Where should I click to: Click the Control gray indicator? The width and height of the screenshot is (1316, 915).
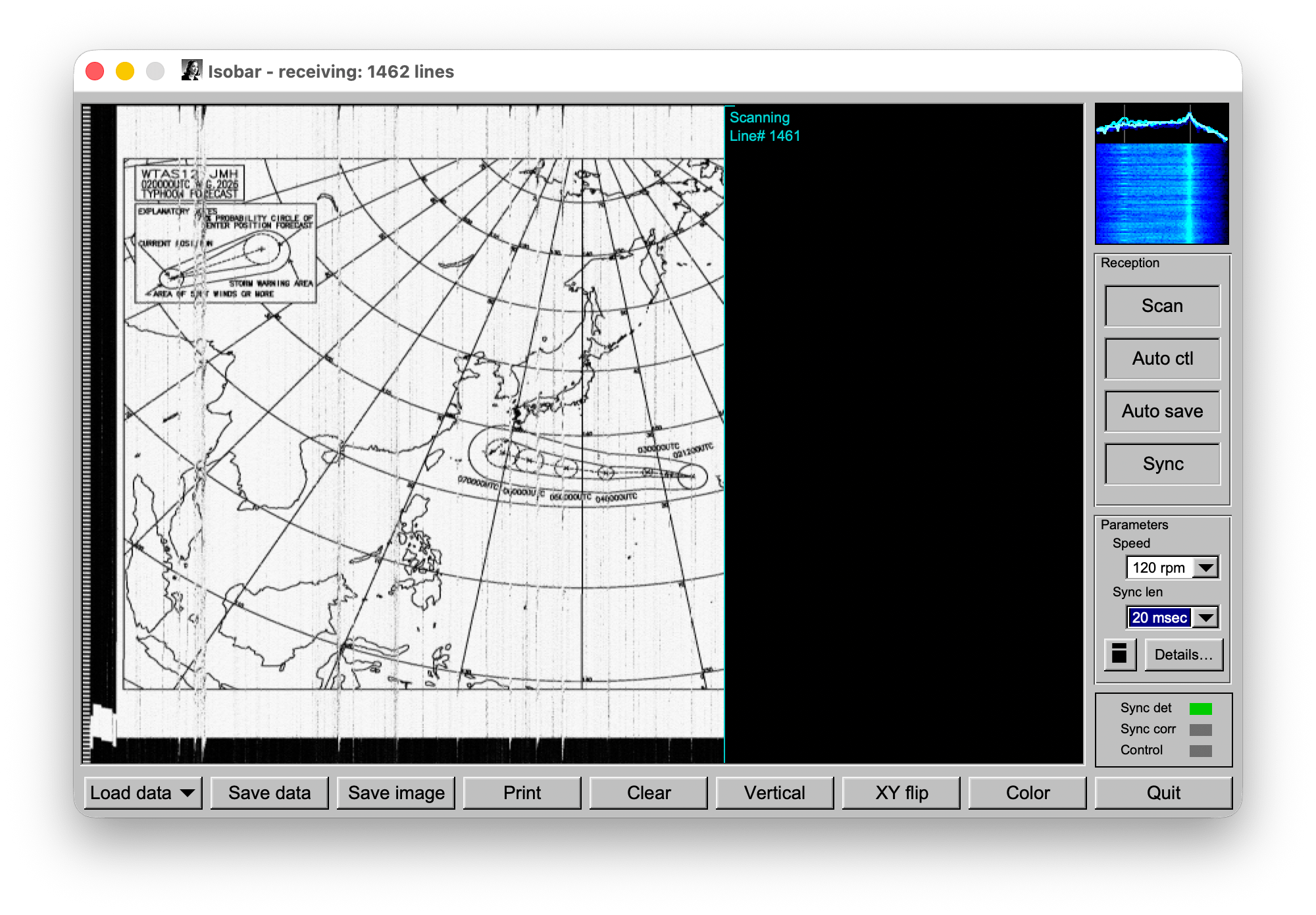(x=1200, y=750)
